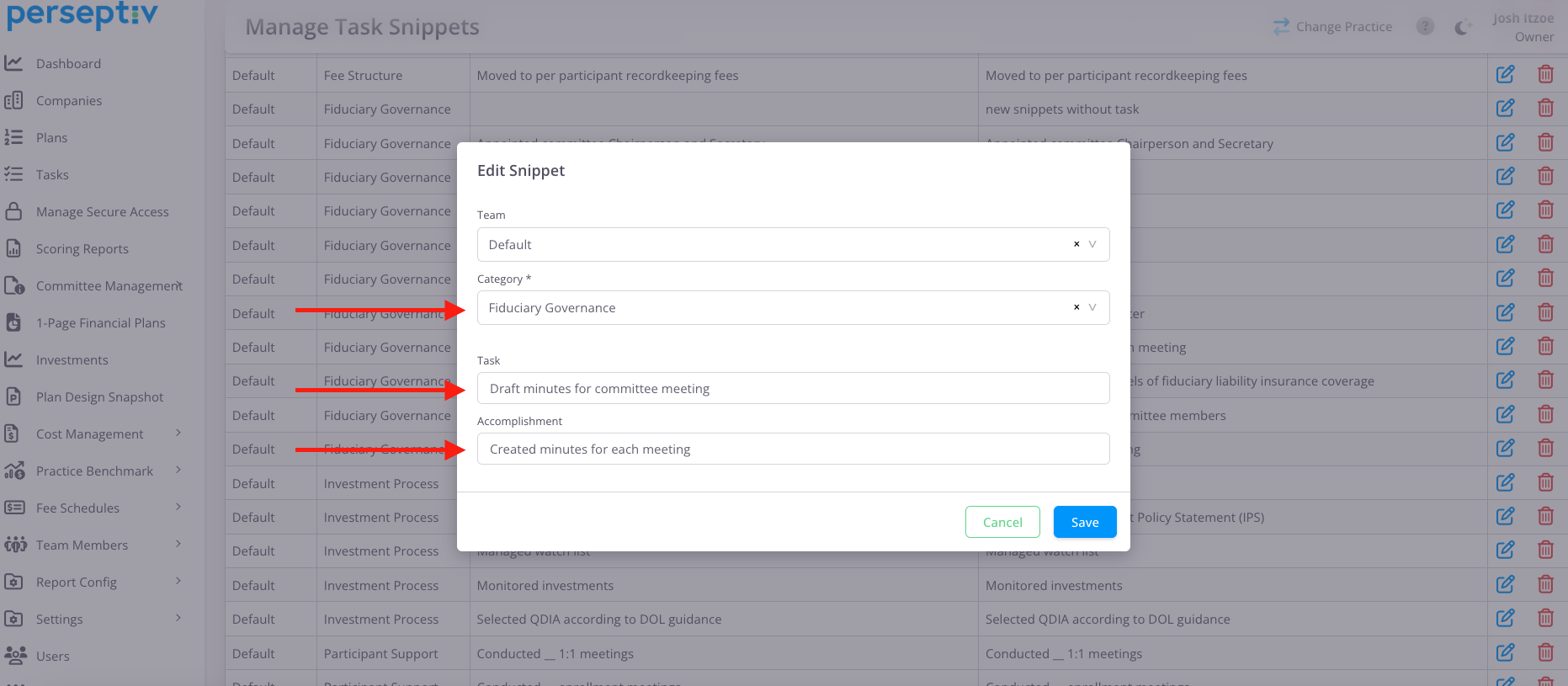This screenshot has height=686, width=1568.
Task: Click the help question mark icon
Action: tap(1425, 27)
